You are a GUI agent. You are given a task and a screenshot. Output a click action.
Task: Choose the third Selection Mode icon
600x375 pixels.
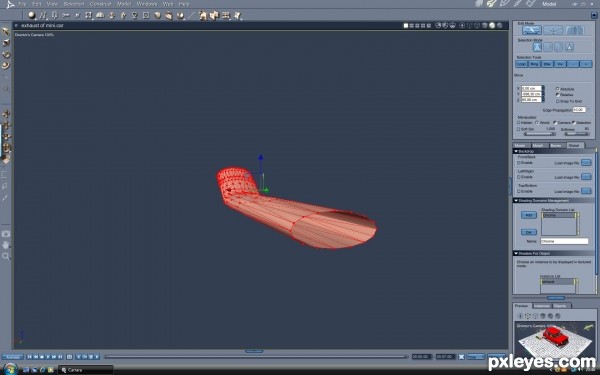click(559, 47)
